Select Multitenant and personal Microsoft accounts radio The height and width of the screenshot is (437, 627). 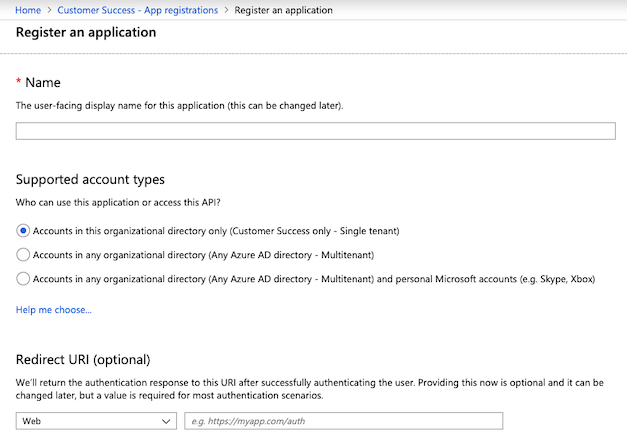(x=23, y=279)
